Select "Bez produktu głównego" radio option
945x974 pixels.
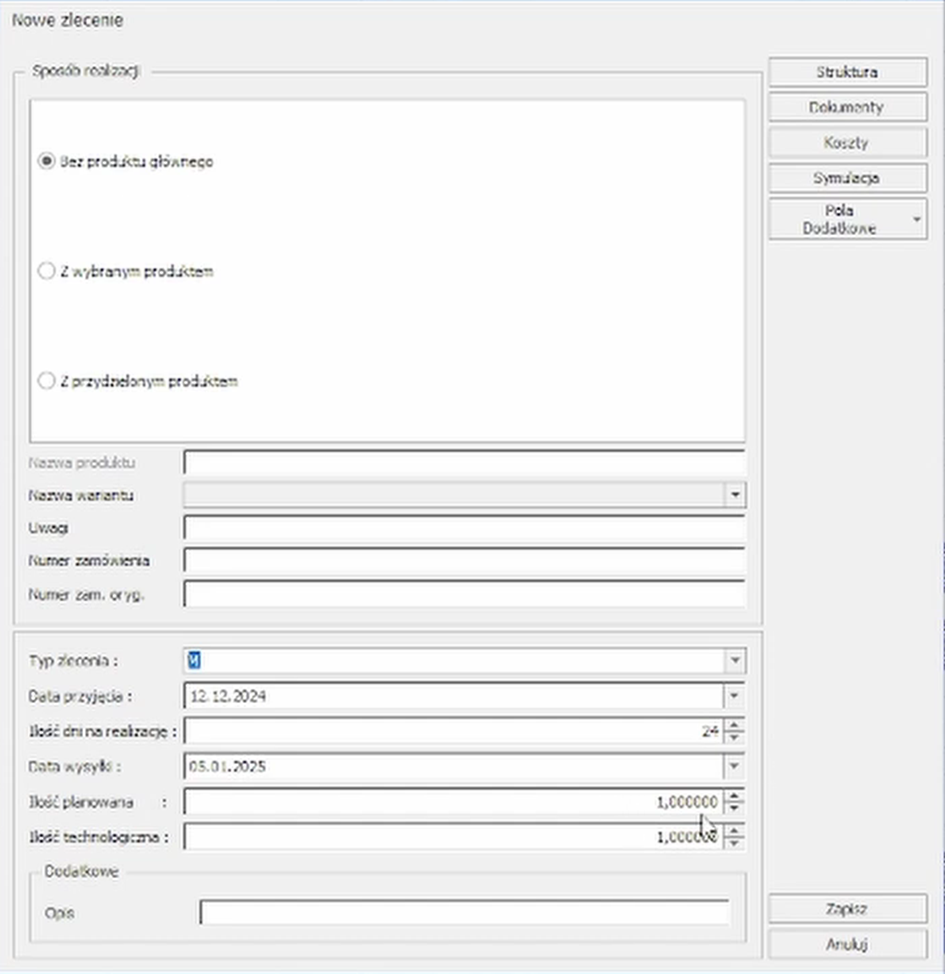pos(46,161)
